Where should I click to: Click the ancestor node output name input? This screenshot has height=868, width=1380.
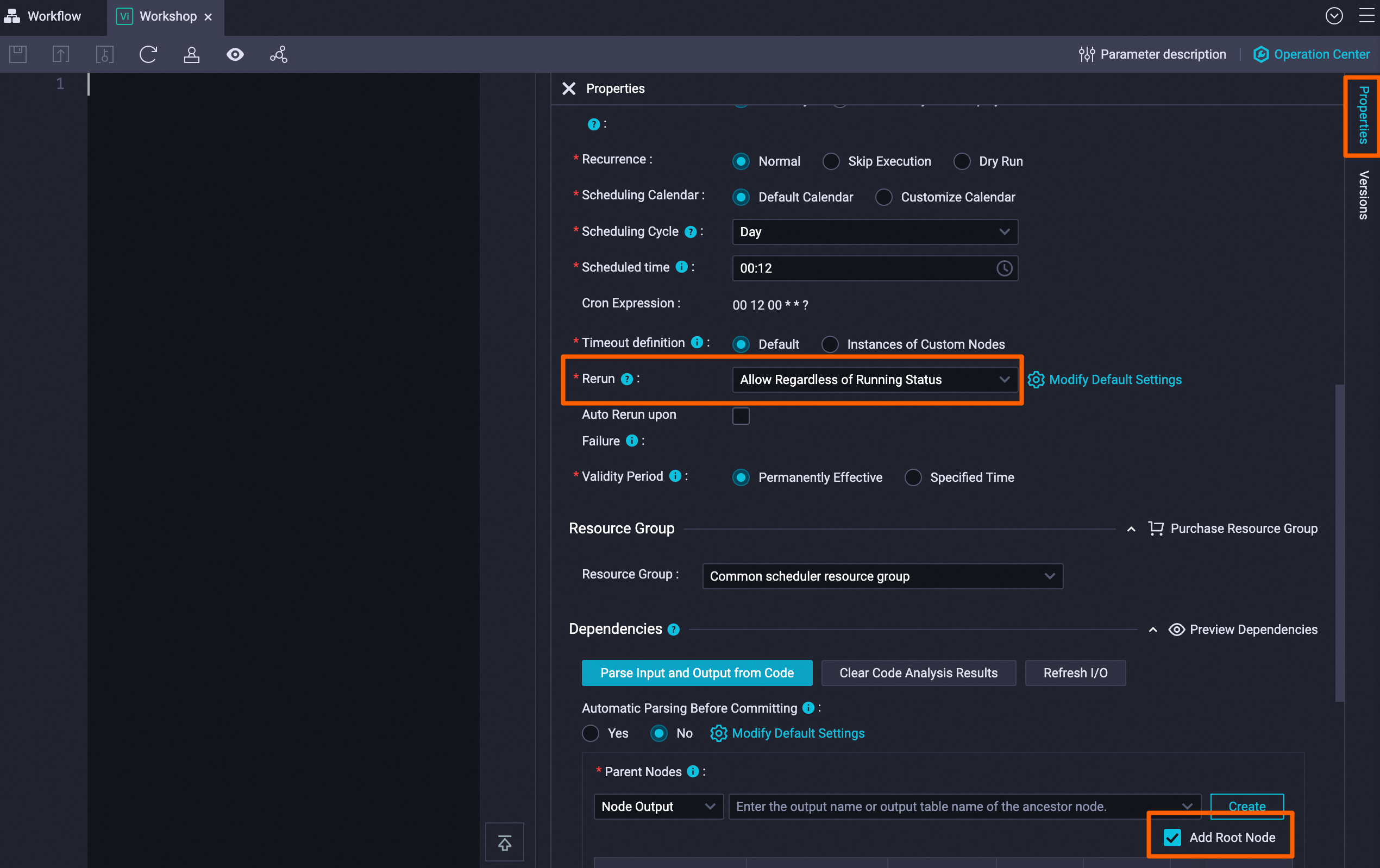pyautogui.click(x=964, y=807)
